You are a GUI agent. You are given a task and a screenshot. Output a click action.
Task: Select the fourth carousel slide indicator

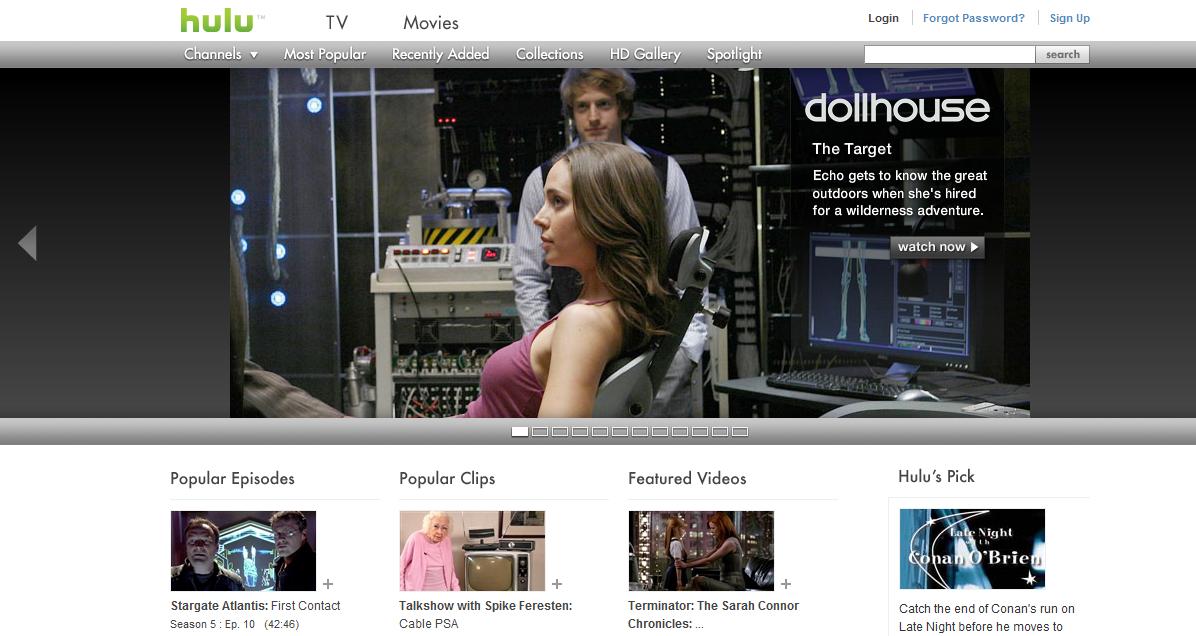pos(580,432)
